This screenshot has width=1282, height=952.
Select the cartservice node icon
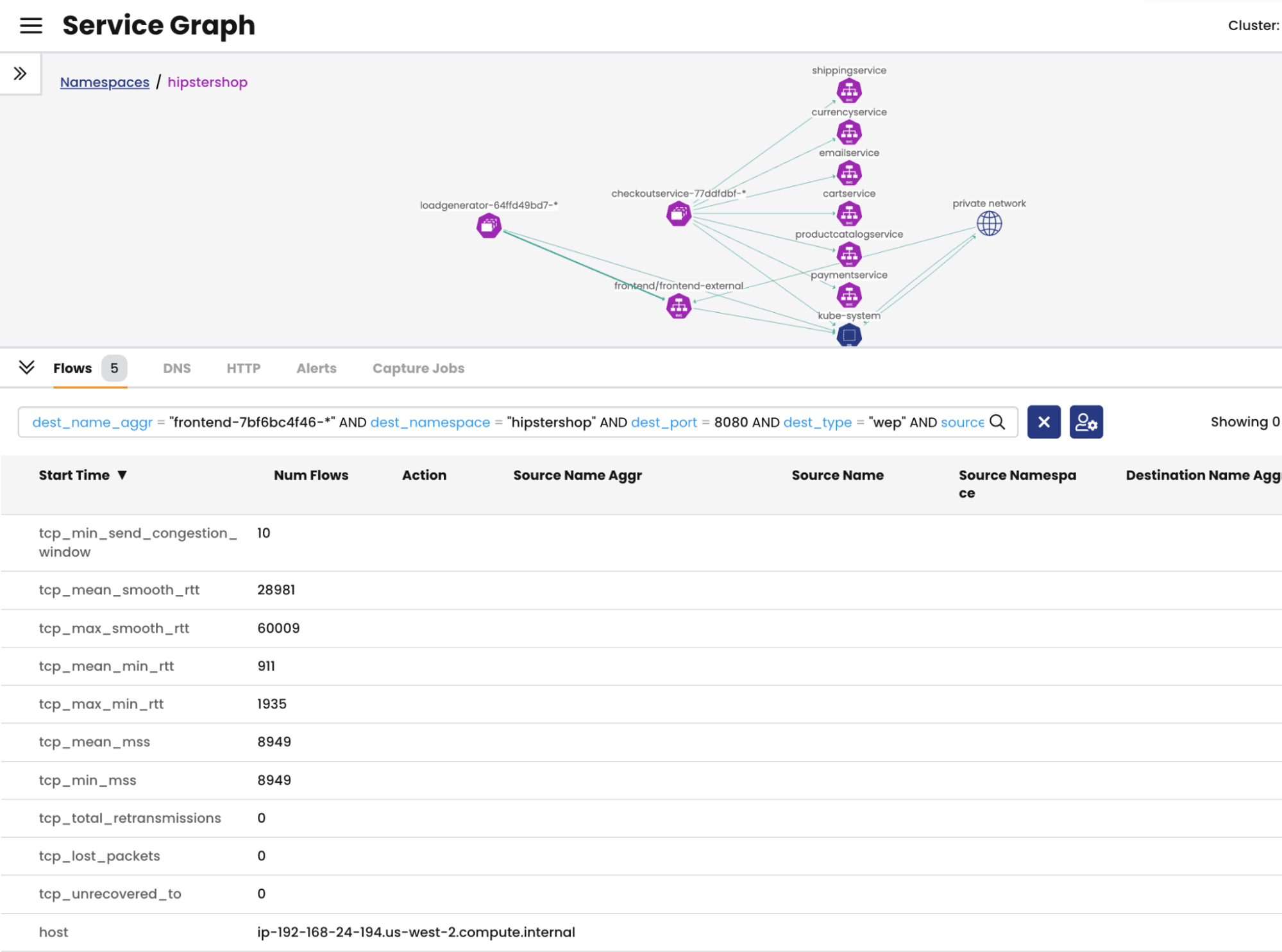(x=848, y=213)
